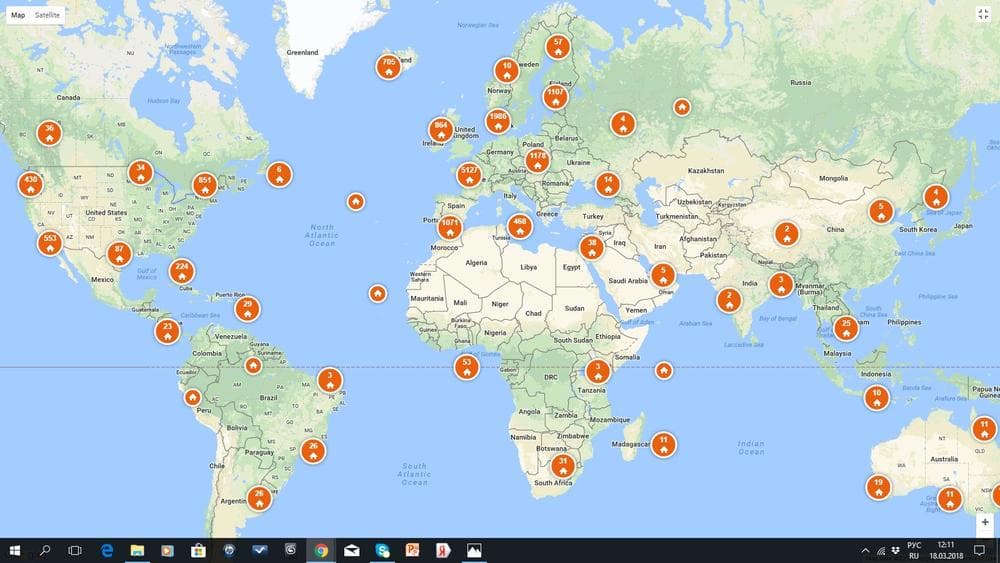
Task: Click the 31 cluster in South Africa
Action: click(x=562, y=465)
